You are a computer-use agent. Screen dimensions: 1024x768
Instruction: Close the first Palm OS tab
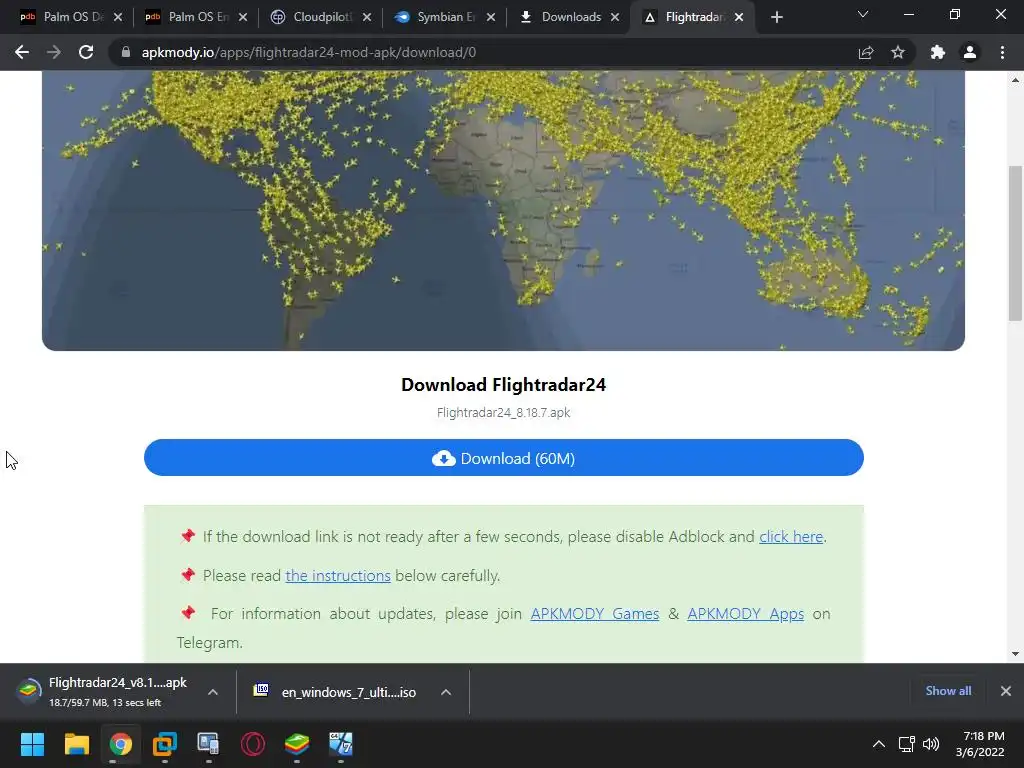pos(118,18)
